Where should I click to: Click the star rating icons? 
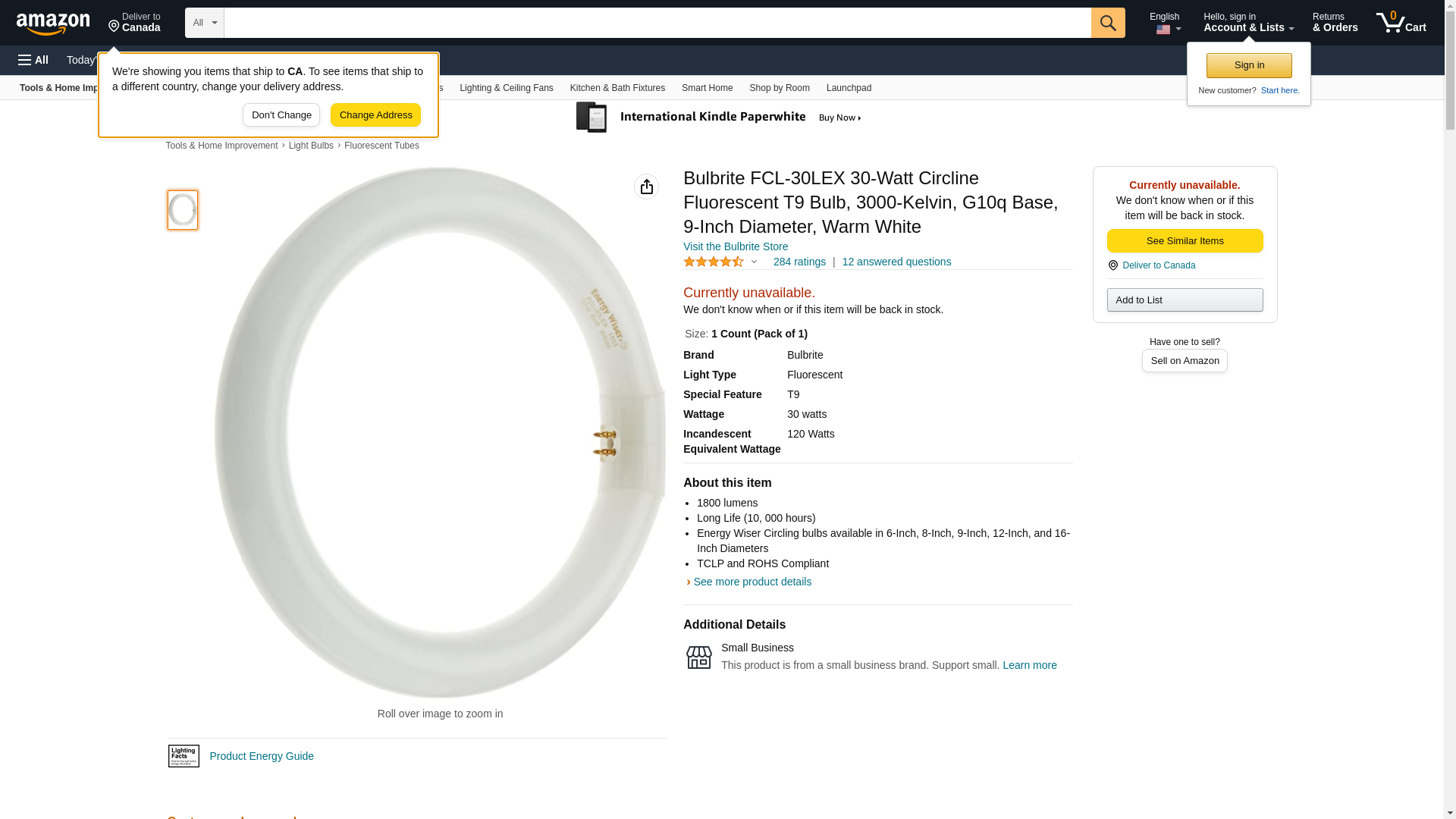click(x=713, y=262)
